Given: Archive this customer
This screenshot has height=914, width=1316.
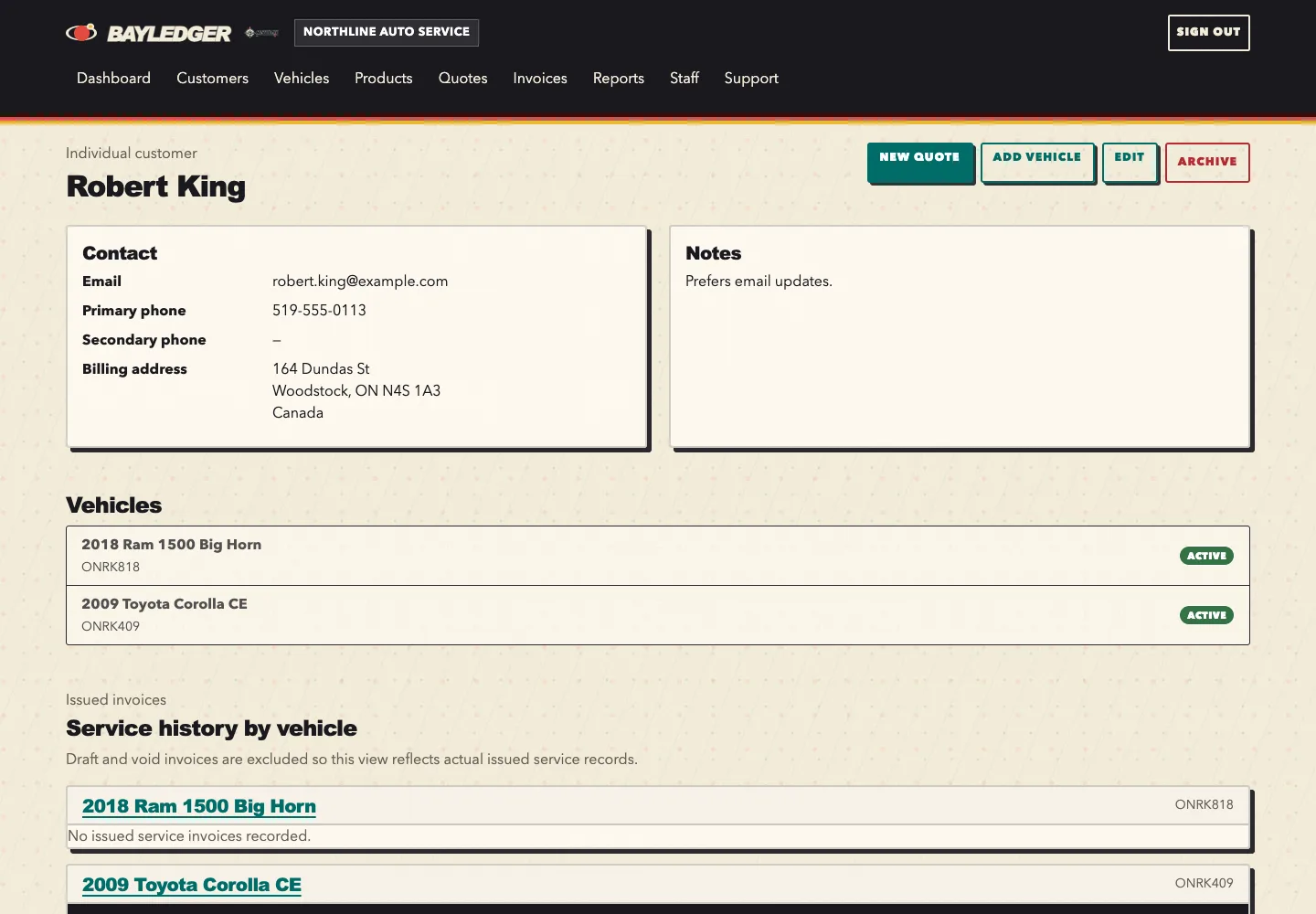Looking at the screenshot, I should click(1207, 162).
